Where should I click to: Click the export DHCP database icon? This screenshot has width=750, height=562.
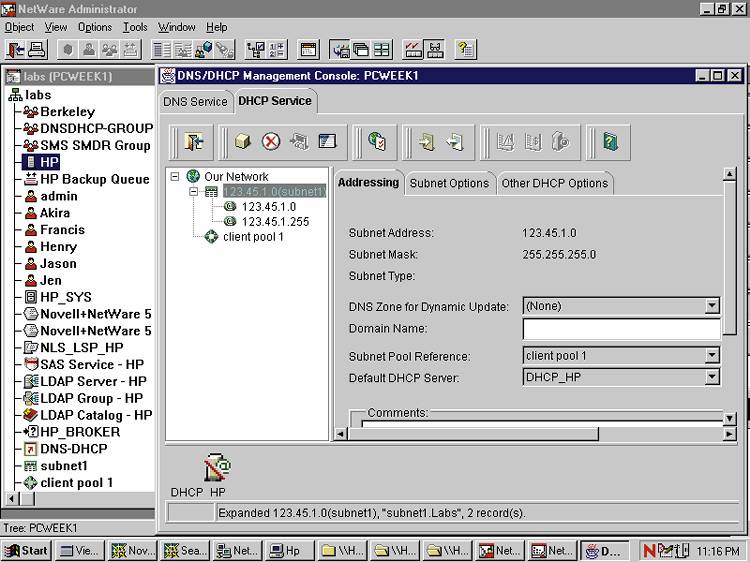[x=455, y=142]
